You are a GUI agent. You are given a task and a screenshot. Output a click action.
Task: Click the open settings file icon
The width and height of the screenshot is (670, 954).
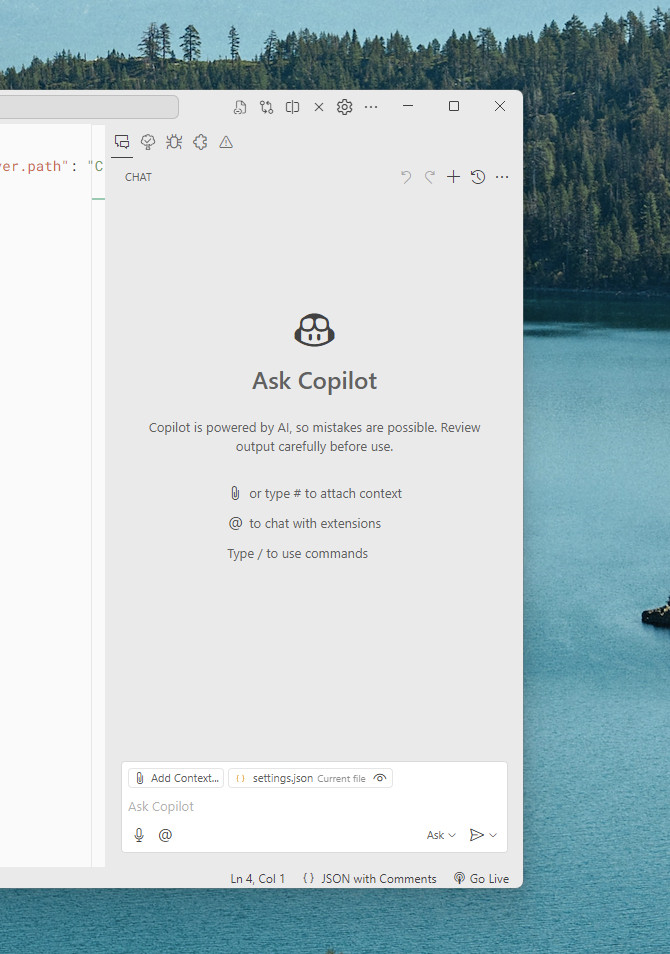[240, 107]
